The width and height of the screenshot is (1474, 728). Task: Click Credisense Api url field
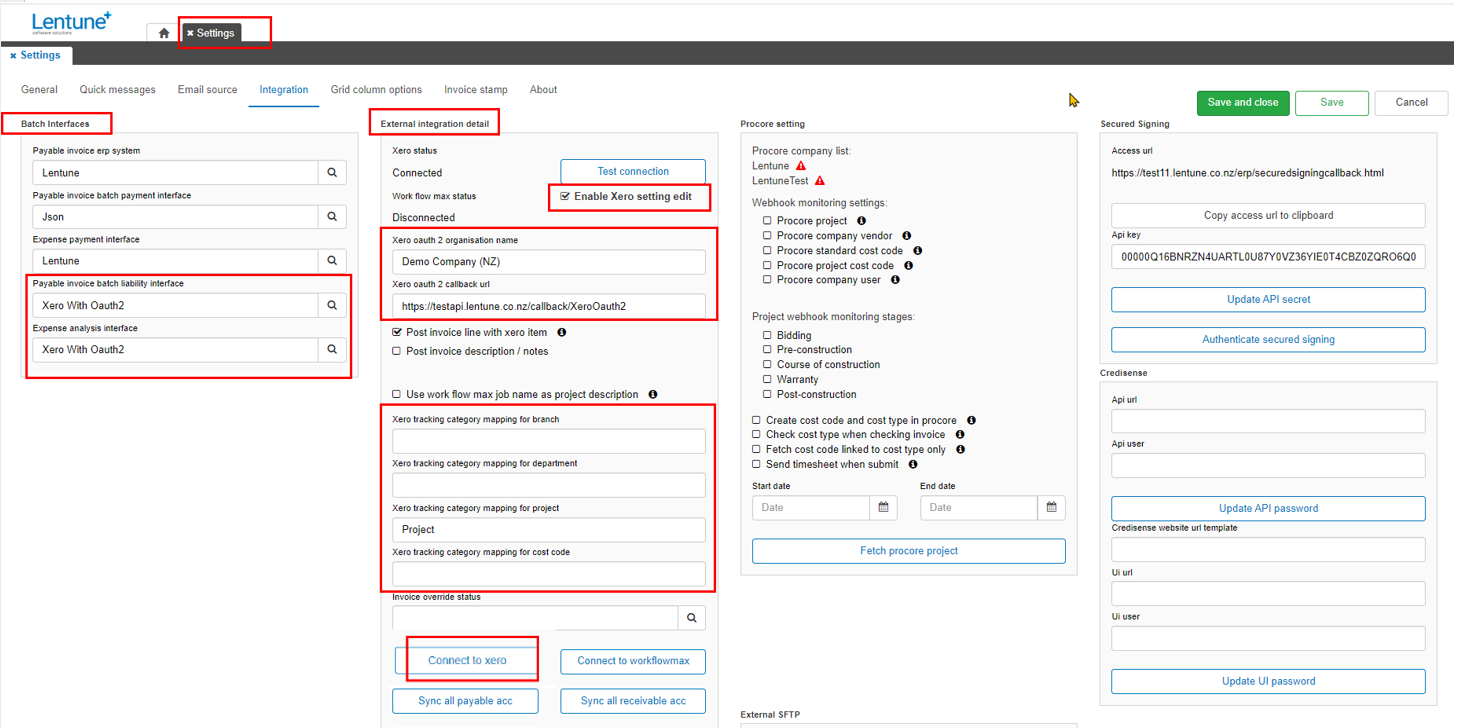click(1268, 421)
